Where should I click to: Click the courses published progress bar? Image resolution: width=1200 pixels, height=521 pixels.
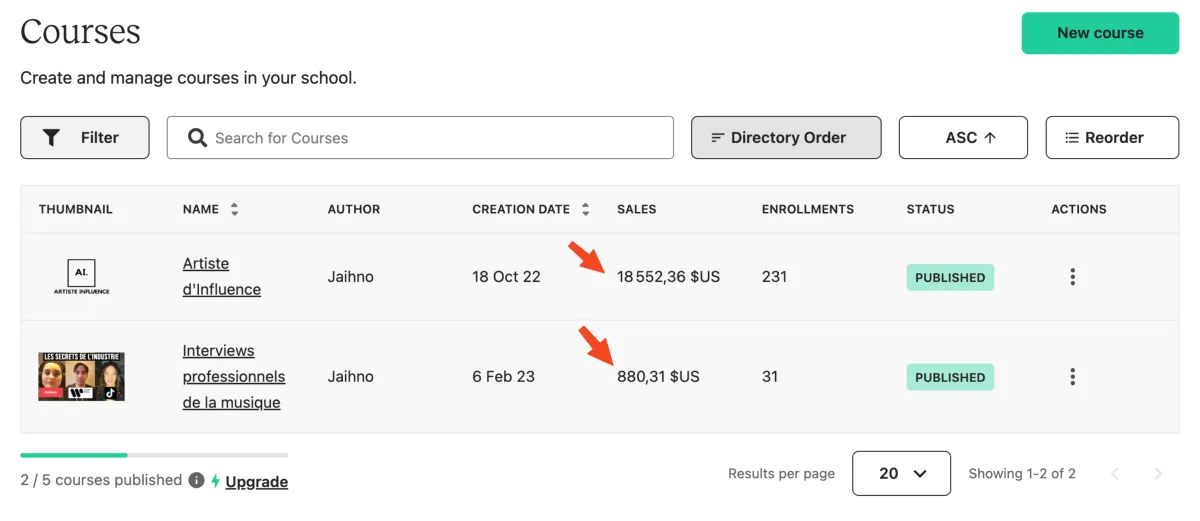coord(154,455)
